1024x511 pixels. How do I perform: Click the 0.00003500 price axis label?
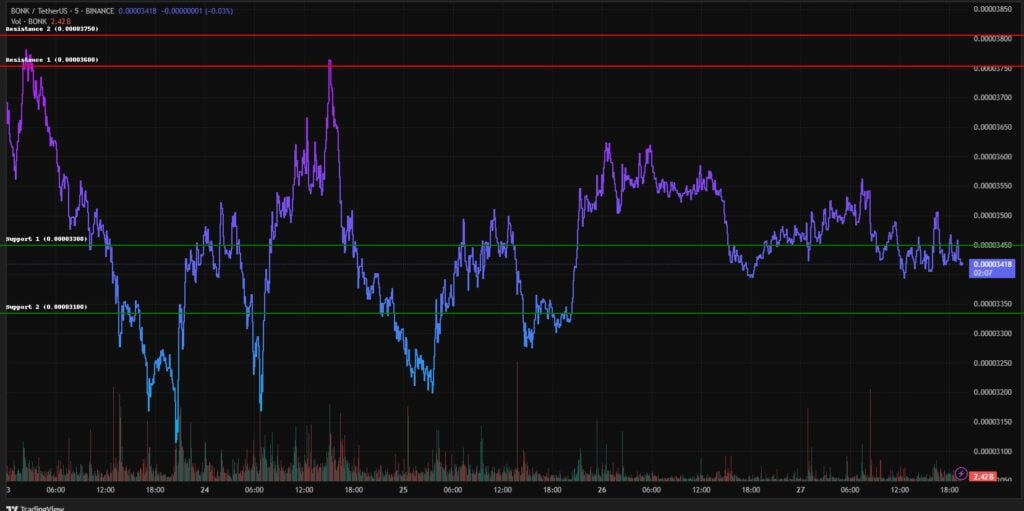click(993, 216)
